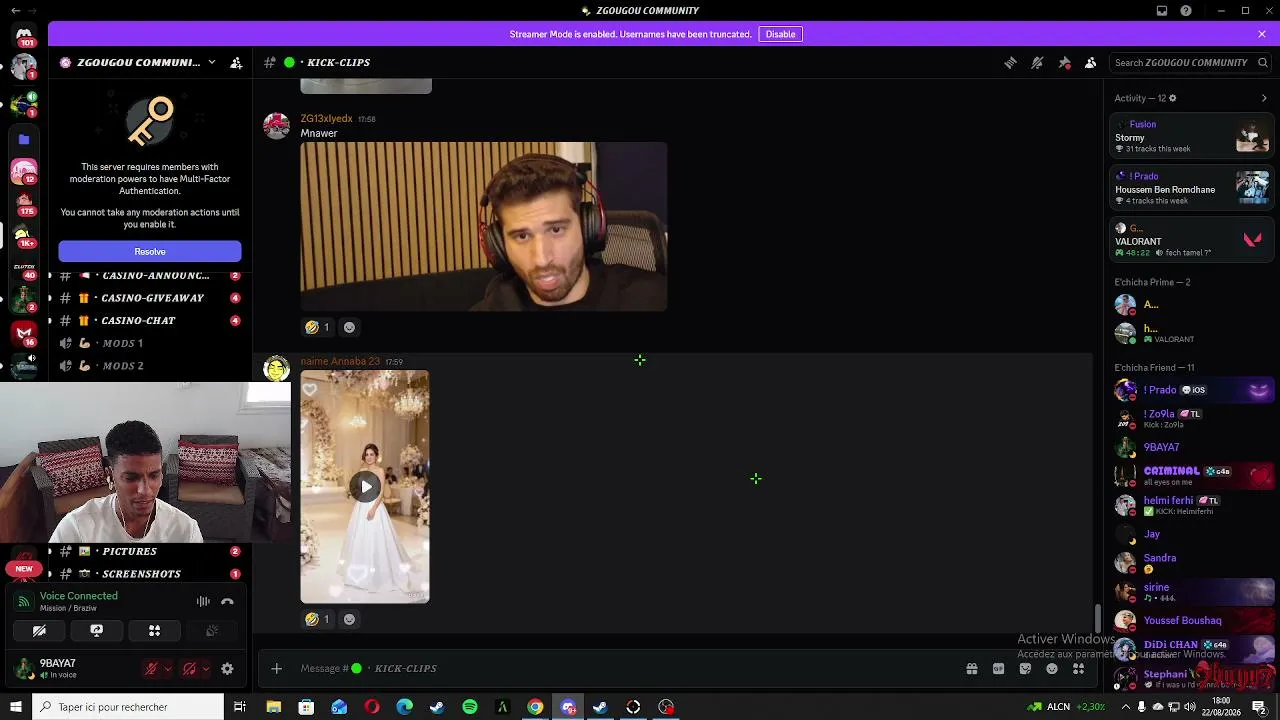This screenshot has width=1280, height=720.
Task: Open Fusion's Stormy listening activity
Action: (x=1191, y=136)
